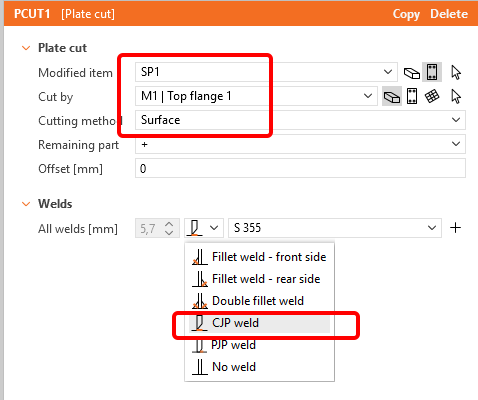
Task: Toggle plate selection icon for Modified item
Action: click(432, 72)
